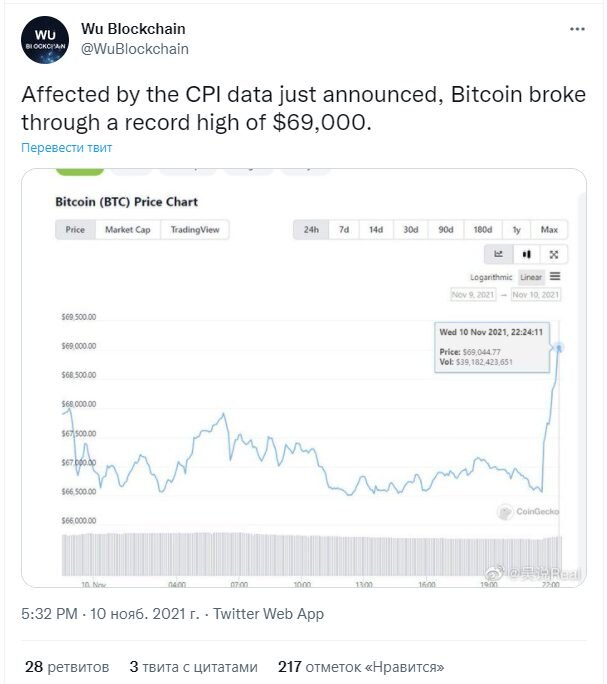Select the 7d time range
The width and height of the screenshot is (607, 684).
point(344,229)
